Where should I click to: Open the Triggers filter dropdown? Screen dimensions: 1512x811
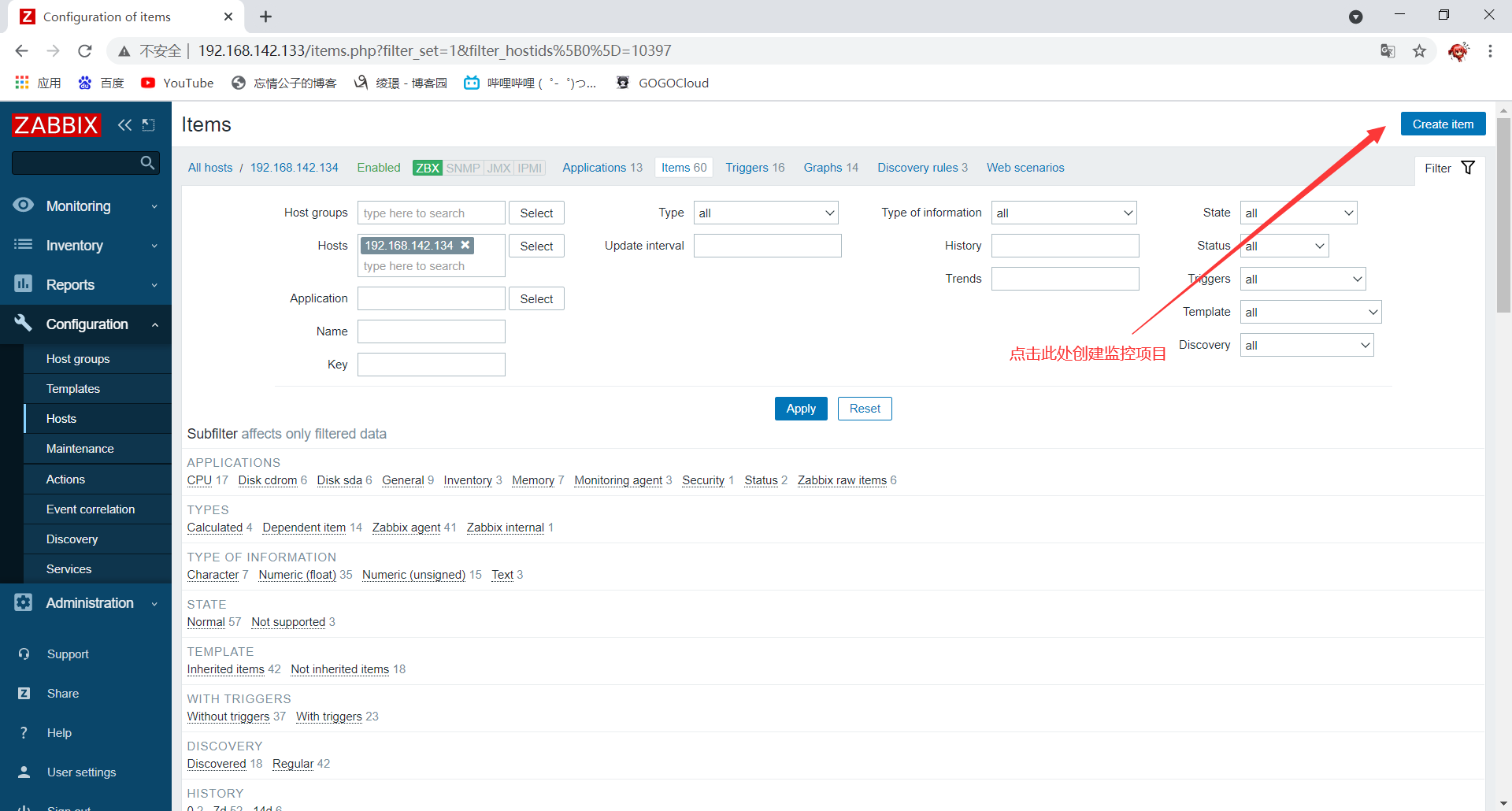[1303, 279]
